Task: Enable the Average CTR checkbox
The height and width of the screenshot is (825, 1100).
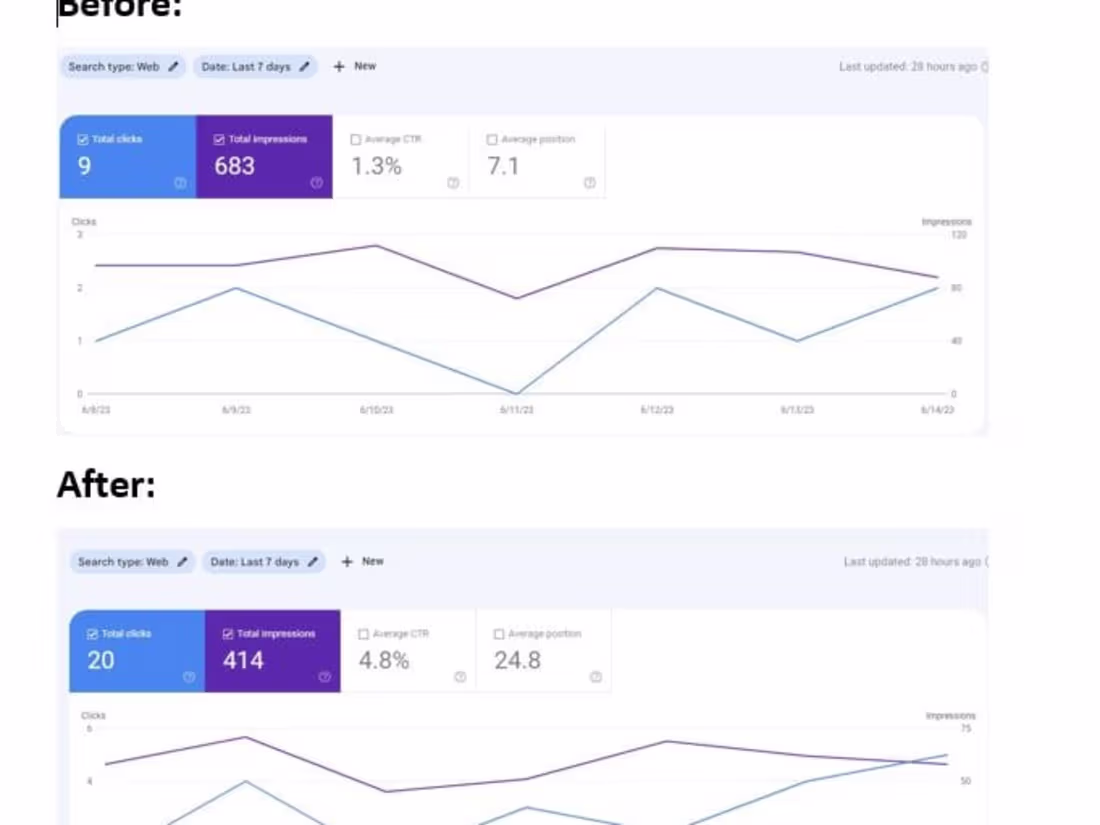Action: coord(356,139)
